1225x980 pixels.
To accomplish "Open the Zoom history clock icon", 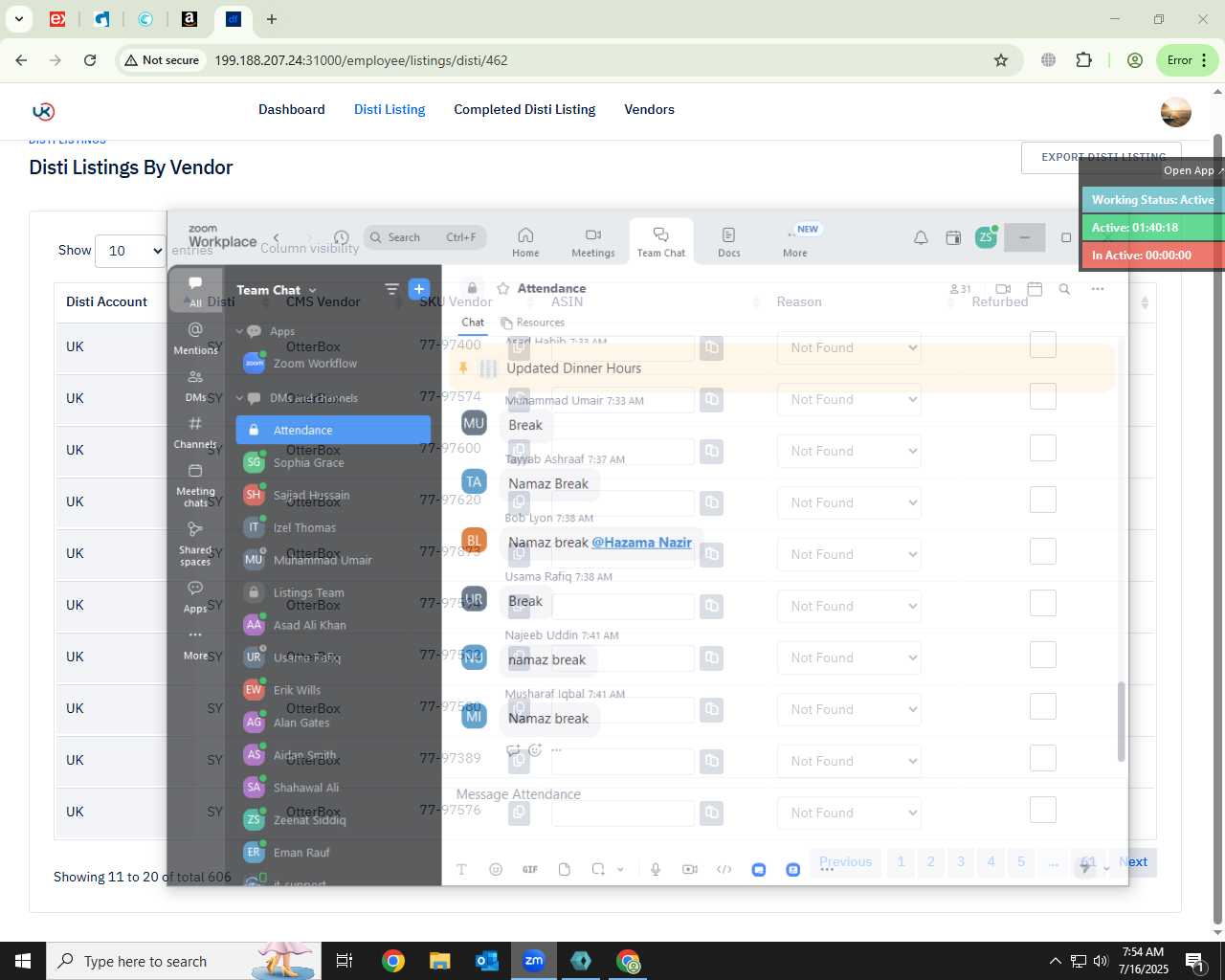I will click(x=342, y=237).
